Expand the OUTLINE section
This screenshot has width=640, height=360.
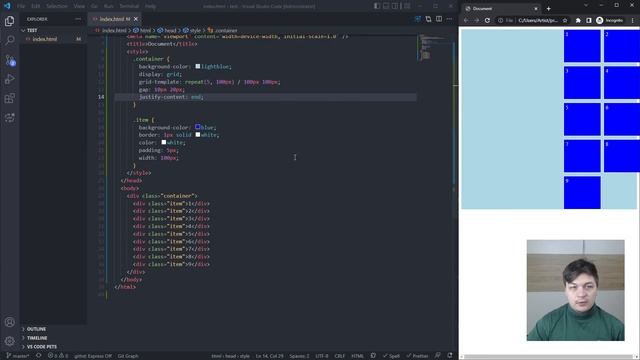tap(53, 329)
